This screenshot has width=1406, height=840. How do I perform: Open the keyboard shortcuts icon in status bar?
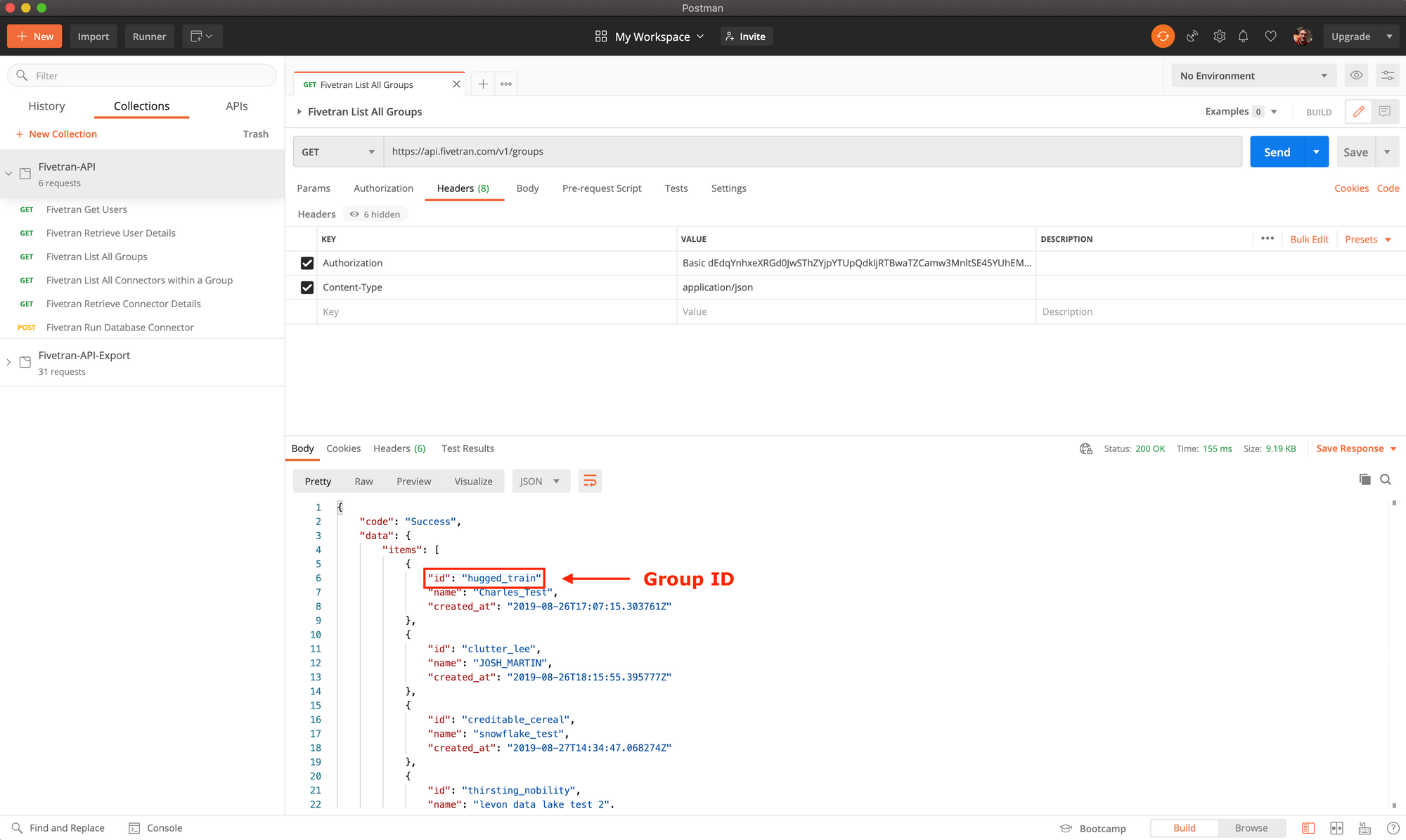[x=1365, y=828]
